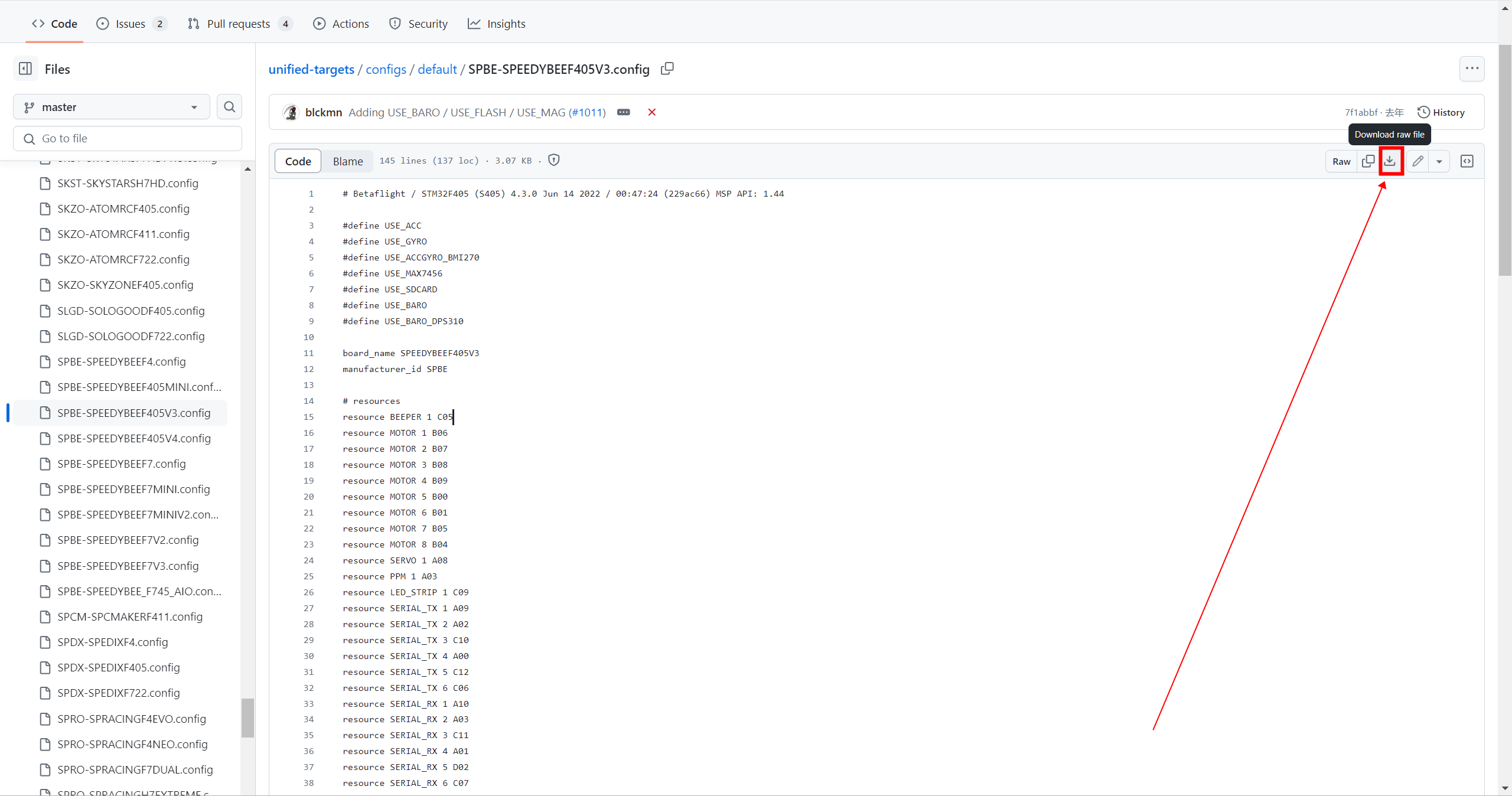This screenshot has height=796, width=1512.
Task: Open SPCM-SPCMAKERF411.config file
Action: coord(130,616)
